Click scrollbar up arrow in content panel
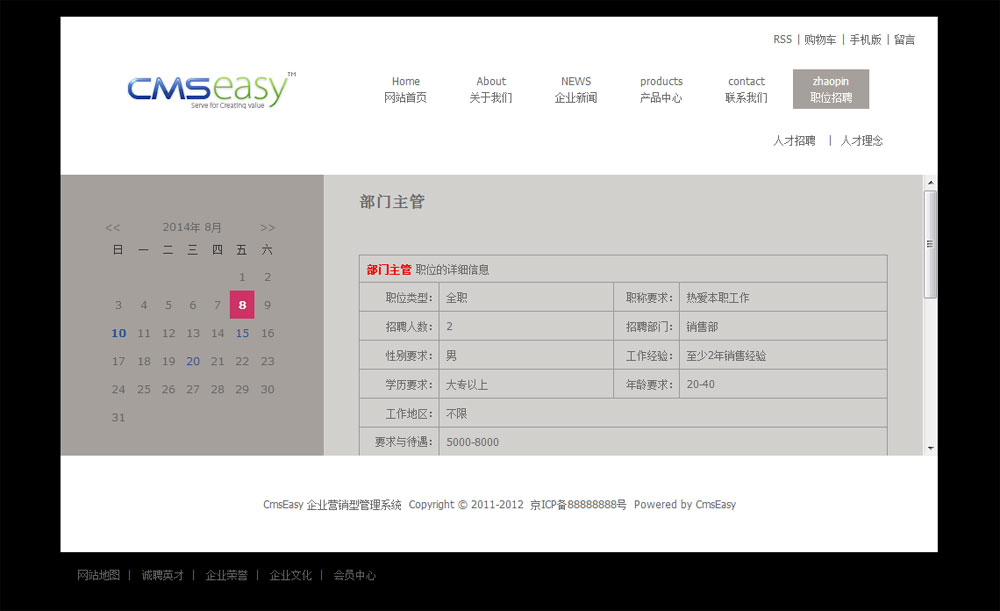1000x611 pixels. tap(930, 183)
